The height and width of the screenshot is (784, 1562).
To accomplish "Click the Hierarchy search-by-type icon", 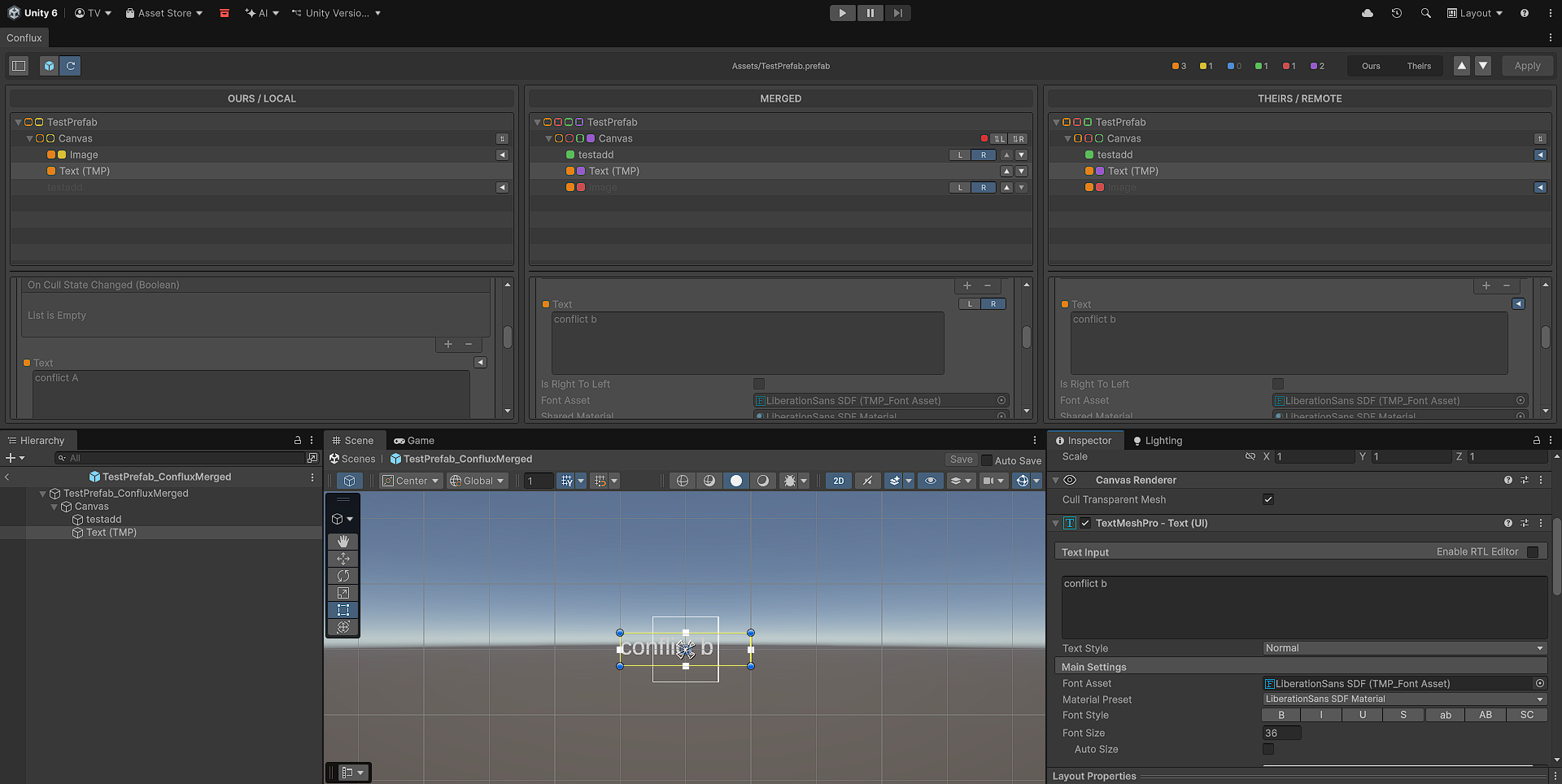I will coord(312,458).
